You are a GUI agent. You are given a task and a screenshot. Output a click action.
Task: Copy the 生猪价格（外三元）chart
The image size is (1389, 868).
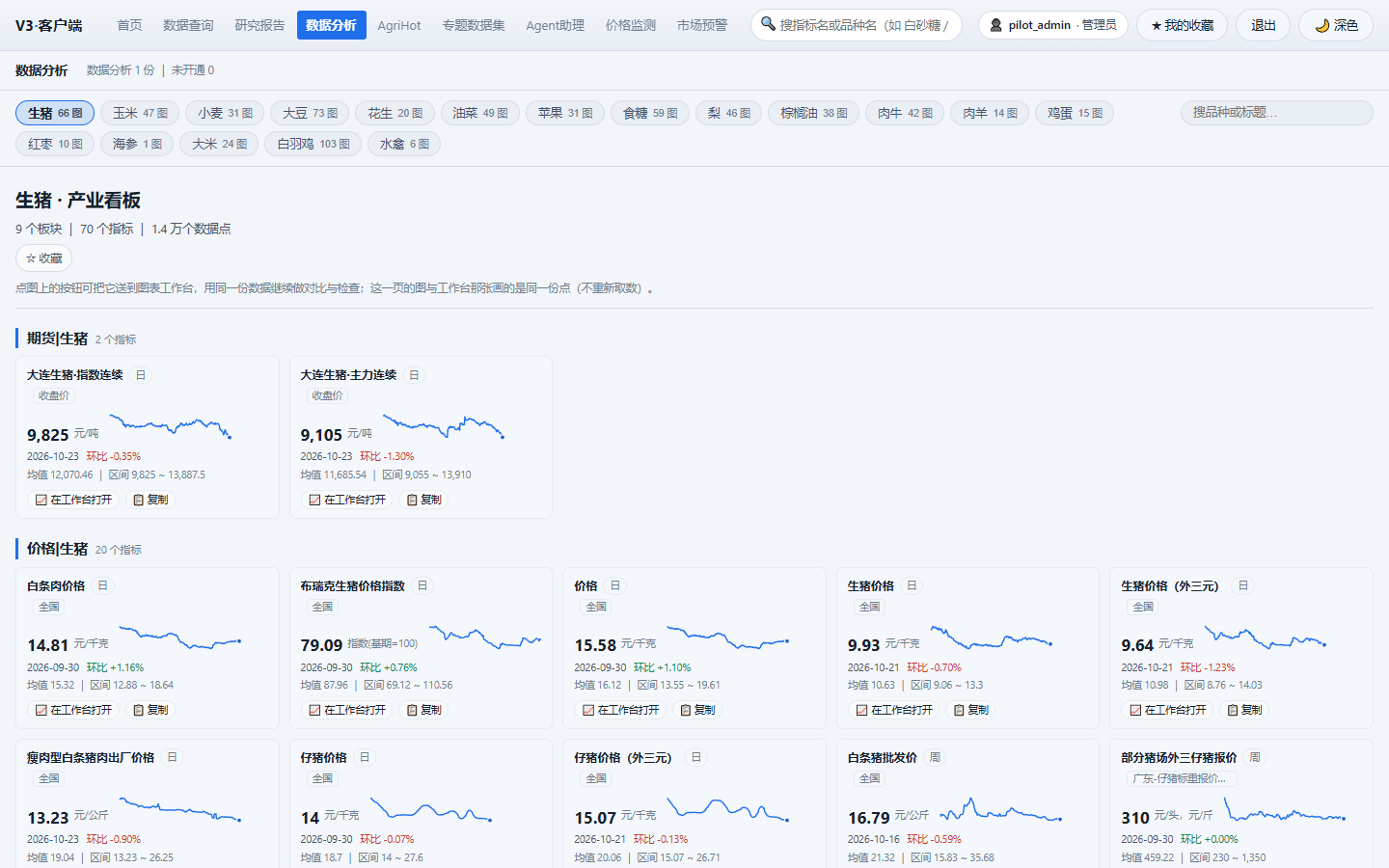[1244, 710]
